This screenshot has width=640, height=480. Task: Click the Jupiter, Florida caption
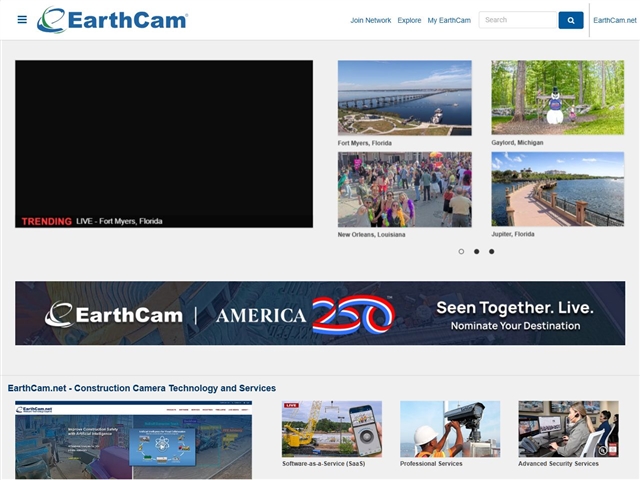click(x=513, y=234)
